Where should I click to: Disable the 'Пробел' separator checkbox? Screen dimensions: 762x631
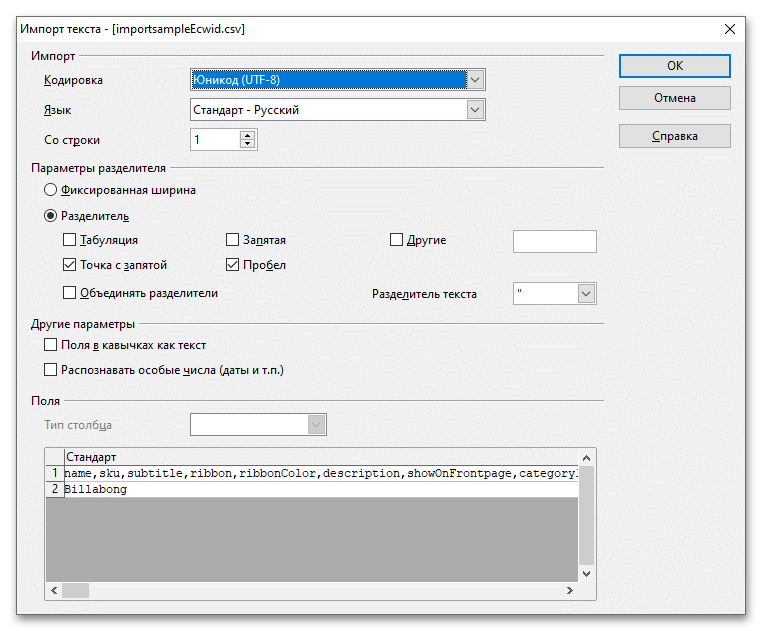[233, 265]
